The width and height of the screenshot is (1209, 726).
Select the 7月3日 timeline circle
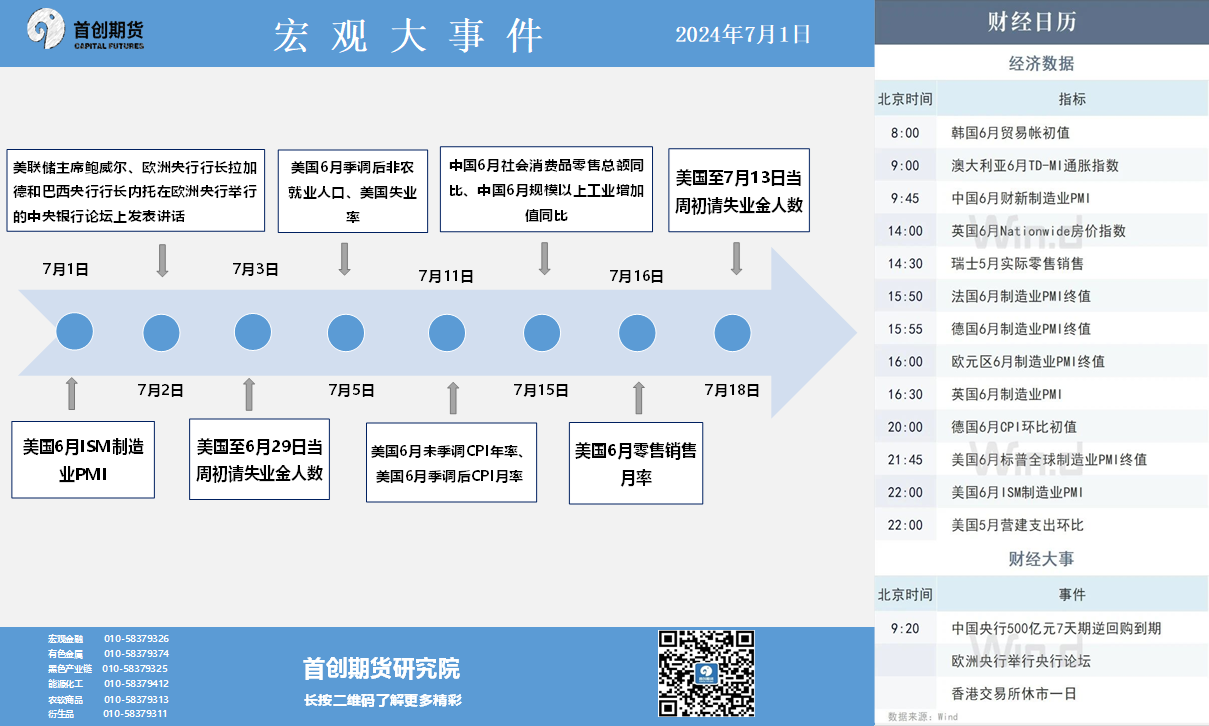252,332
